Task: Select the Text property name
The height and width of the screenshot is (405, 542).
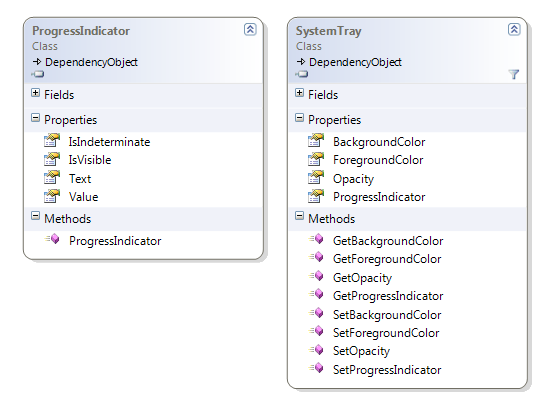Action: [80, 179]
